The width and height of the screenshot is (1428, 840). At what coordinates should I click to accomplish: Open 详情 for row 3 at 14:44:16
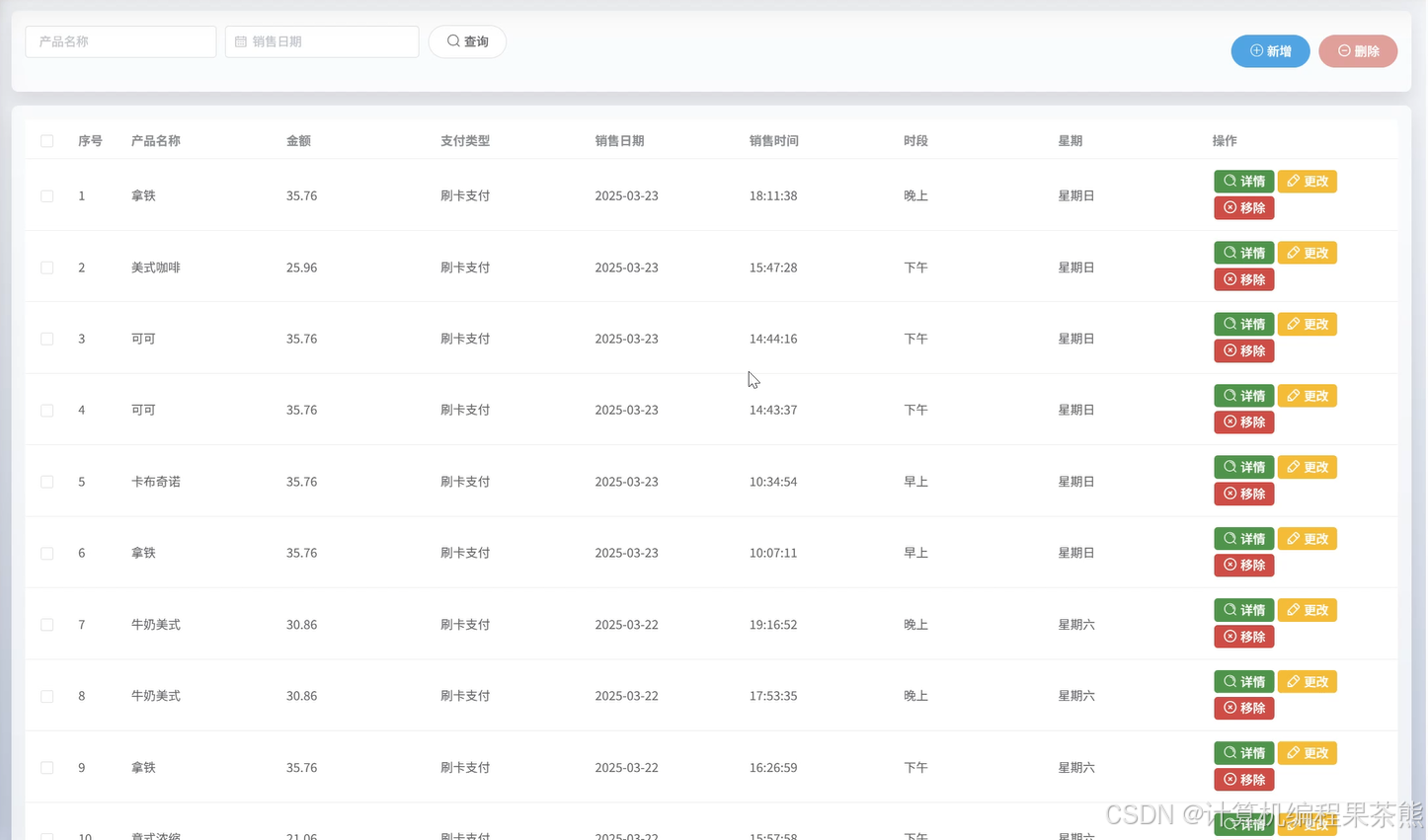tap(1243, 324)
